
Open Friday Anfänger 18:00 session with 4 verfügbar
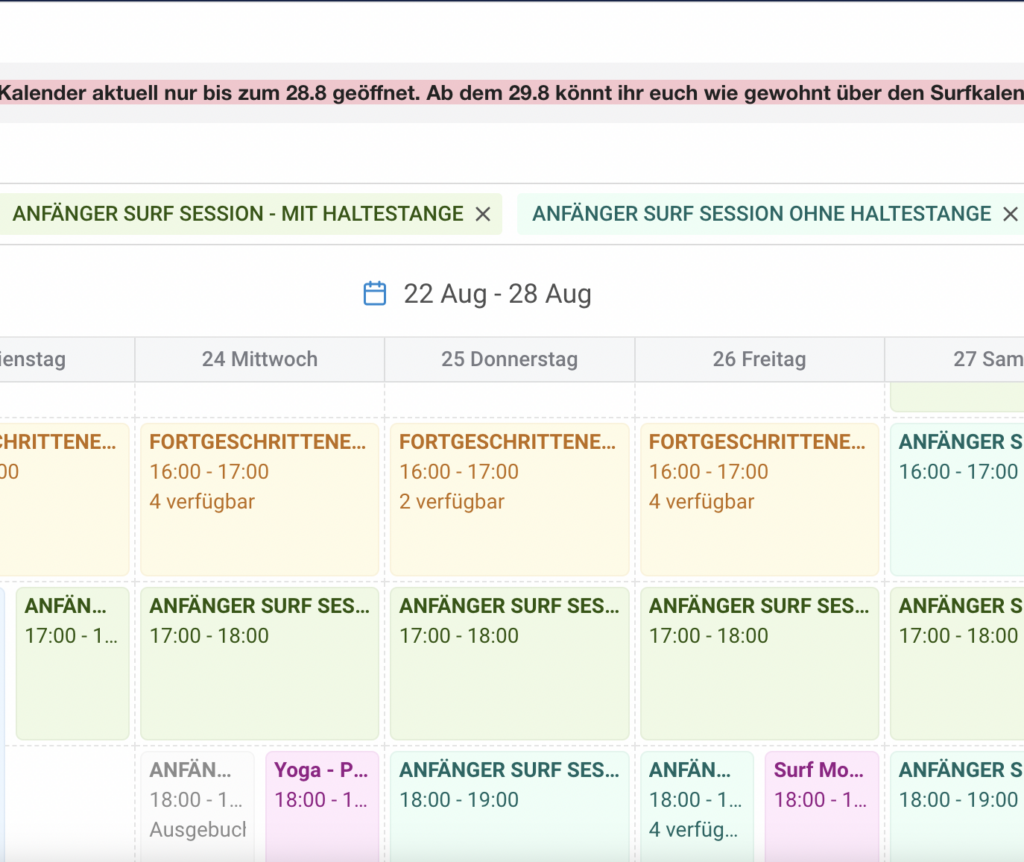pyautogui.click(x=697, y=806)
